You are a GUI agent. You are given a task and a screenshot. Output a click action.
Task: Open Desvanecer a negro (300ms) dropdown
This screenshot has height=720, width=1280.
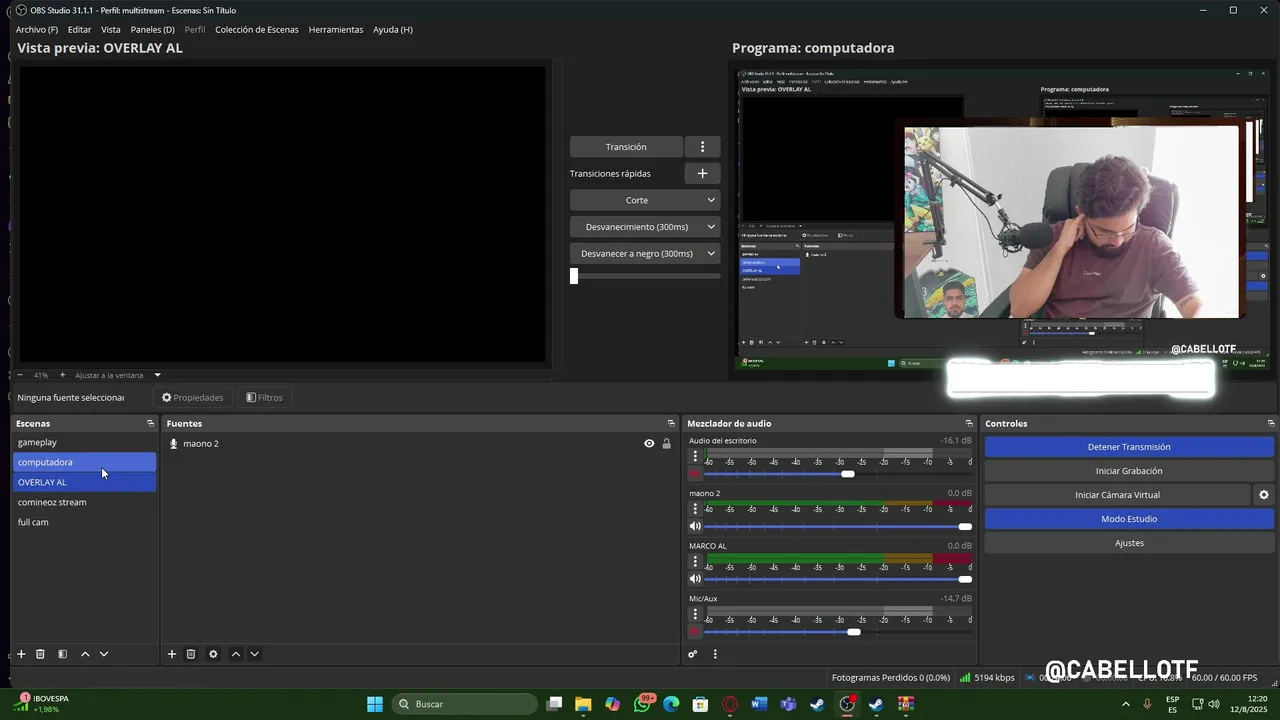[x=645, y=254]
